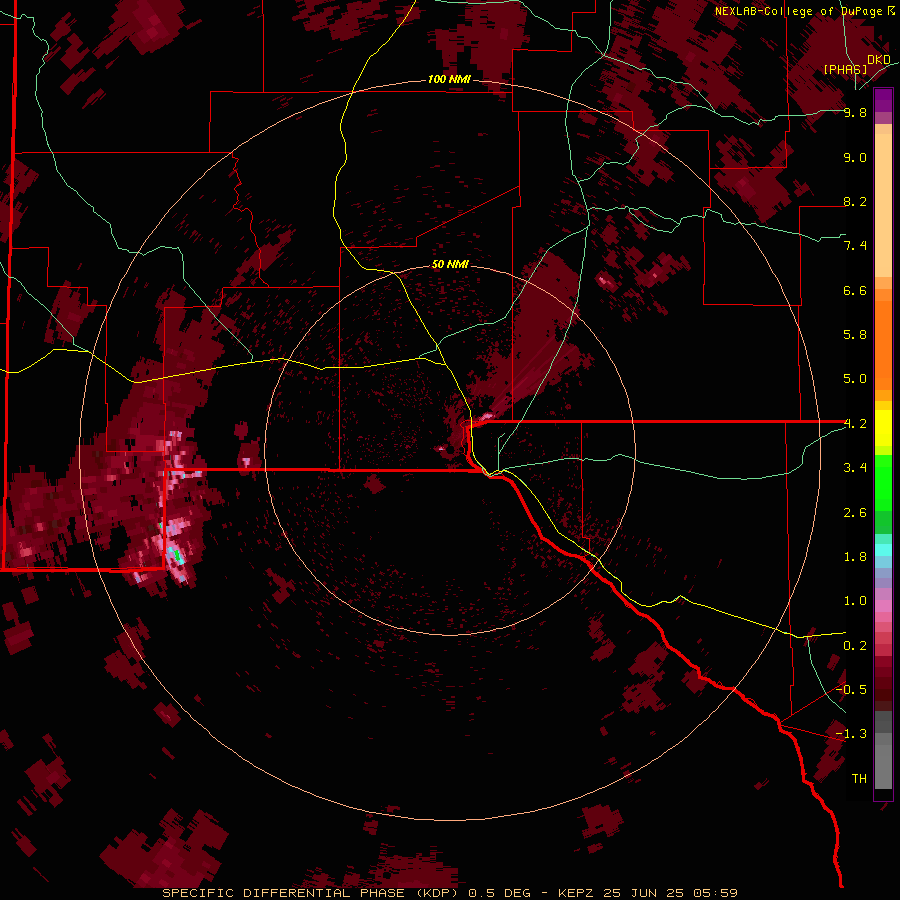
Task: Click the 5.8 scale value
Action: [x=855, y=335]
